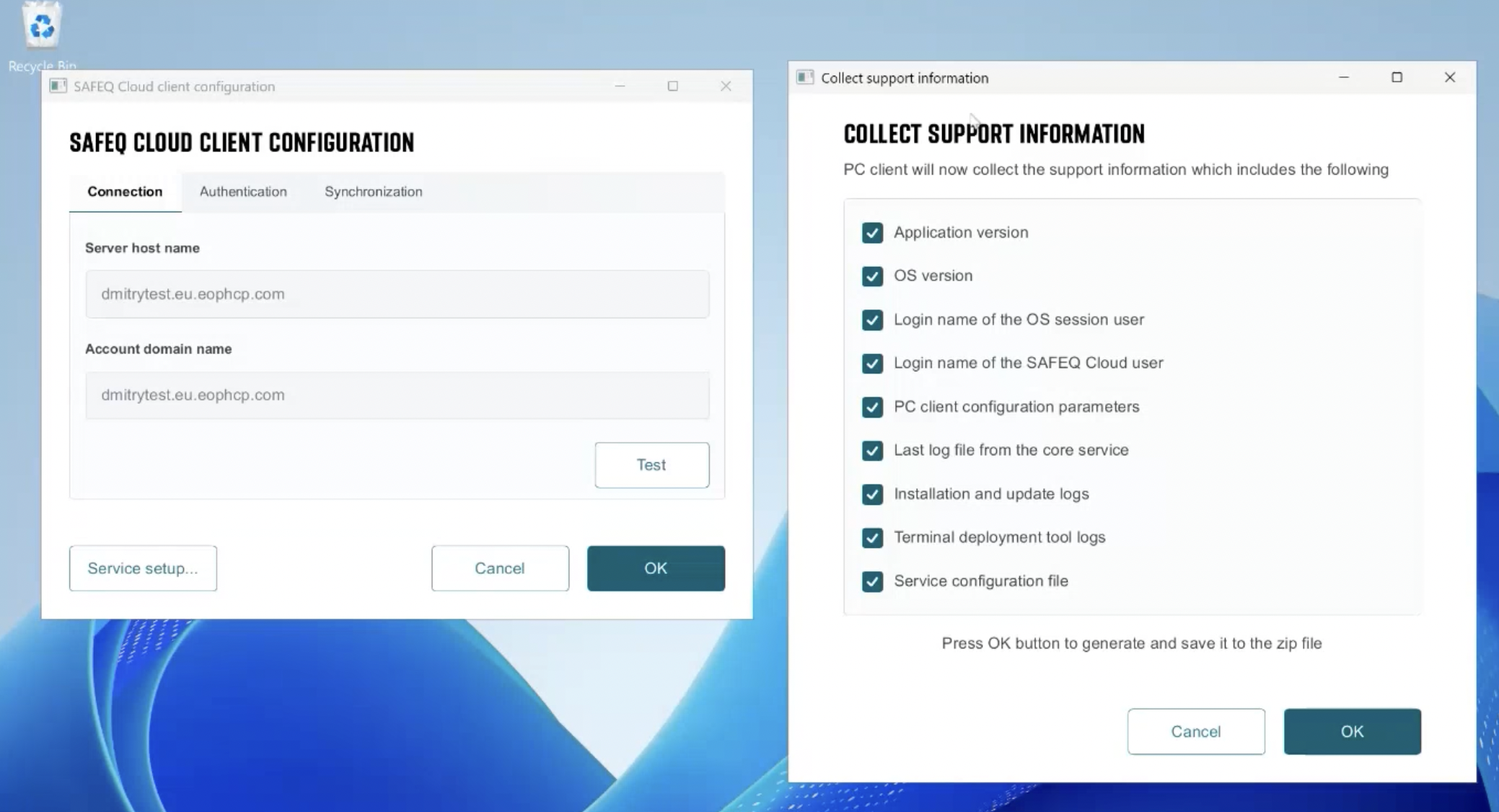1499x812 pixels.
Task: Toggle Login name of the SAFEQ Cloud user checkbox
Action: point(872,363)
